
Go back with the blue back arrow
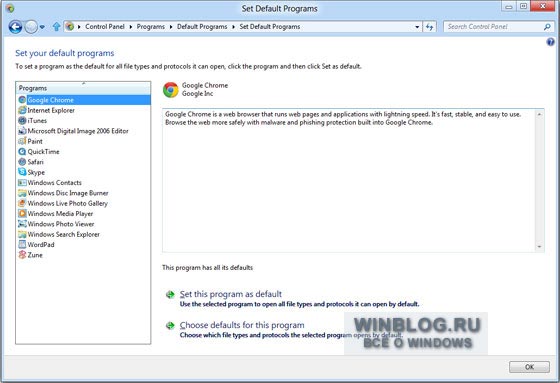(15, 27)
